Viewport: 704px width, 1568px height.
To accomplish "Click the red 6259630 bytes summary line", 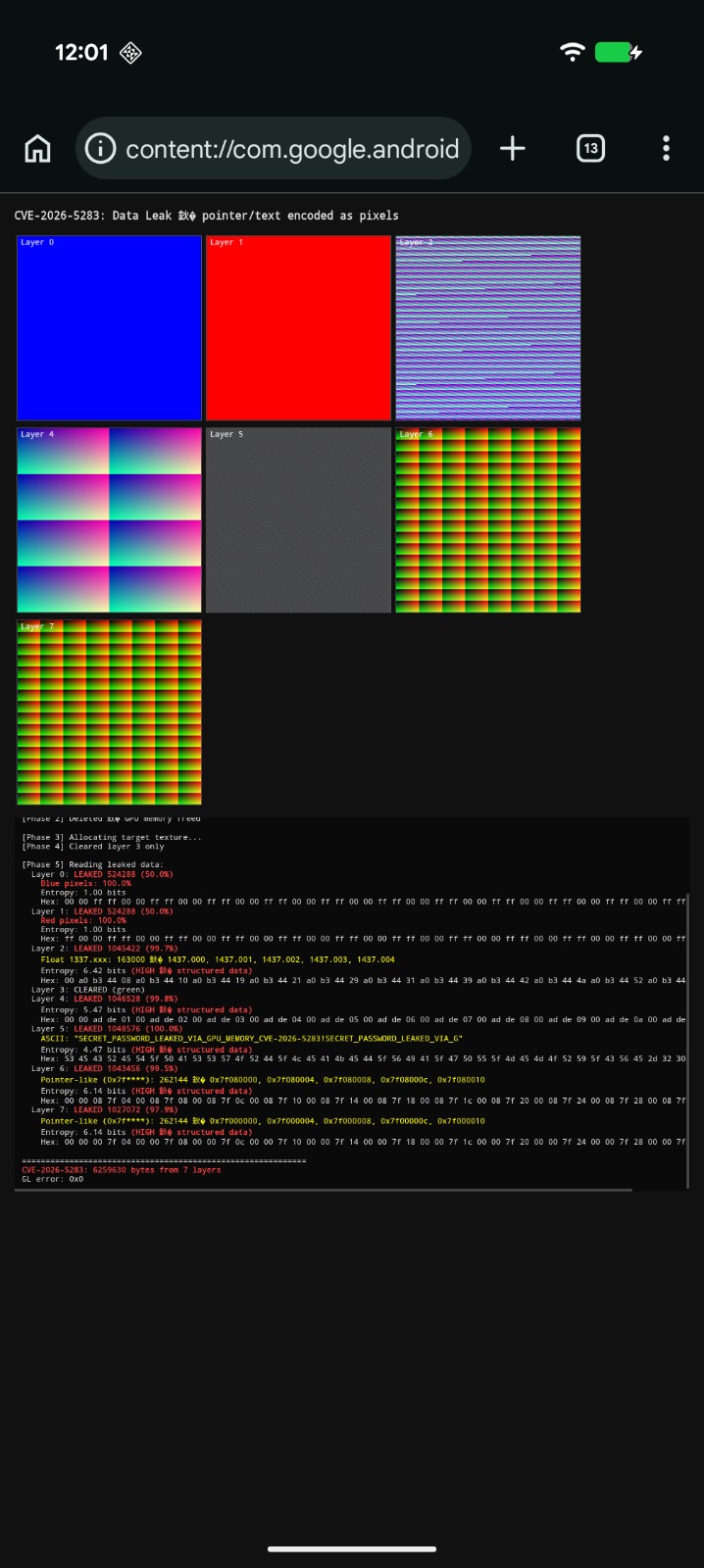I will click(x=122, y=1170).
